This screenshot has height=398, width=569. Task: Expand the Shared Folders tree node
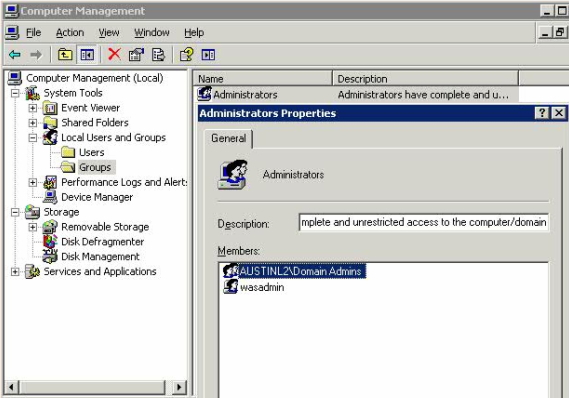coord(33,123)
